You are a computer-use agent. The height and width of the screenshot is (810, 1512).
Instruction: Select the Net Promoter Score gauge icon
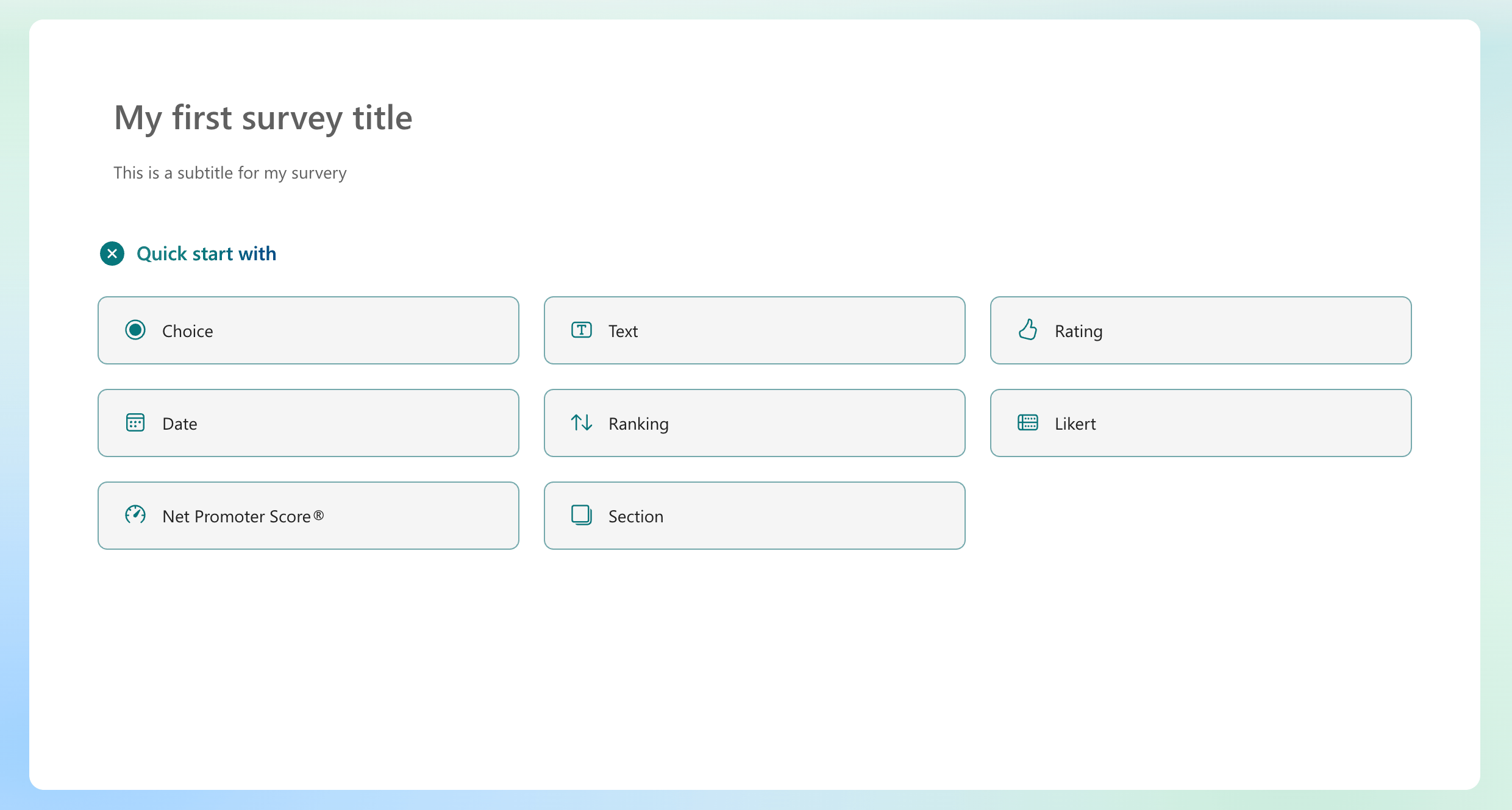pos(135,515)
